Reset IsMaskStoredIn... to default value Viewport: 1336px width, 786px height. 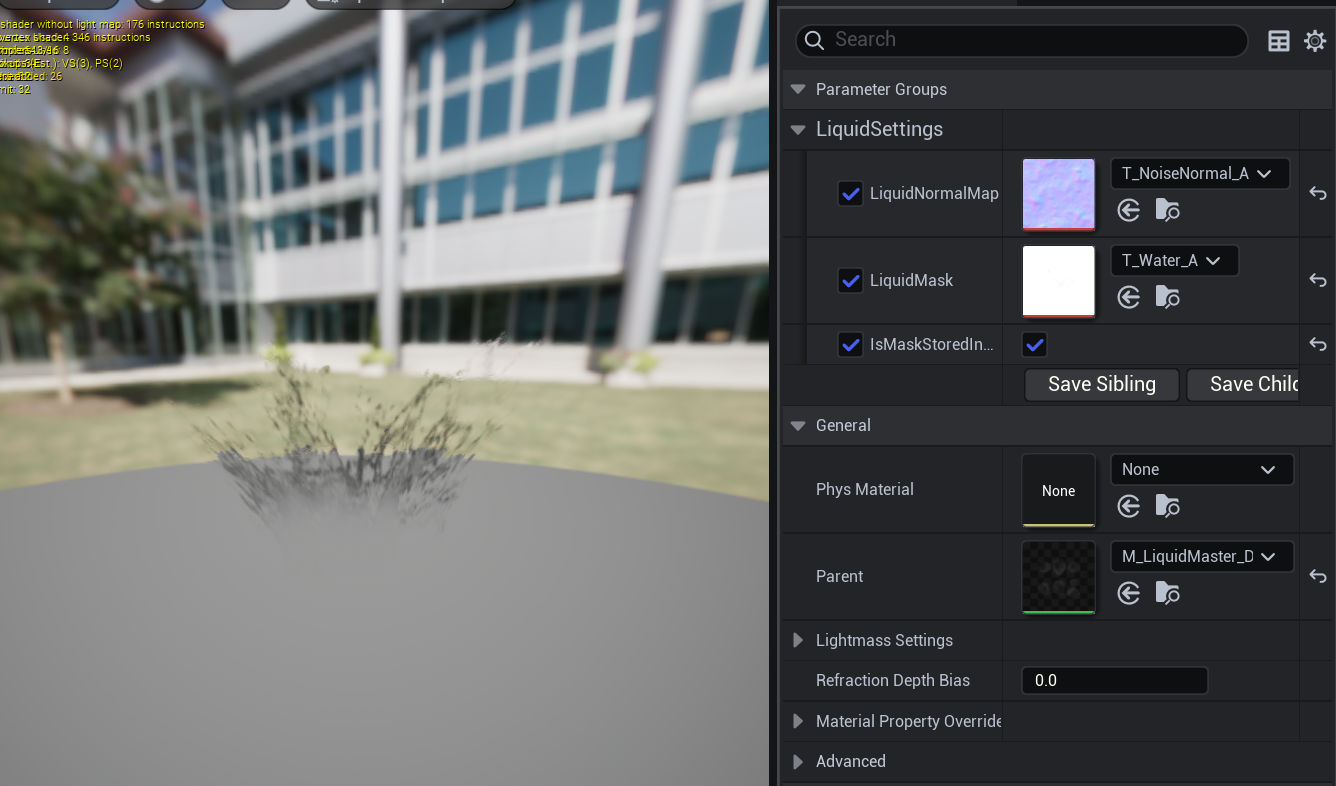[1318, 344]
